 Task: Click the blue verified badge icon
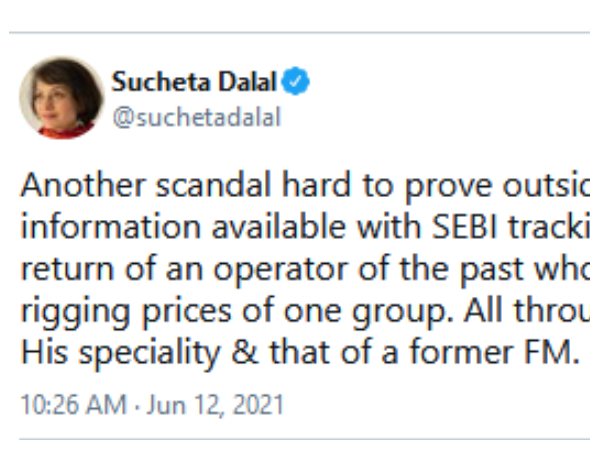pyautogui.click(x=296, y=81)
